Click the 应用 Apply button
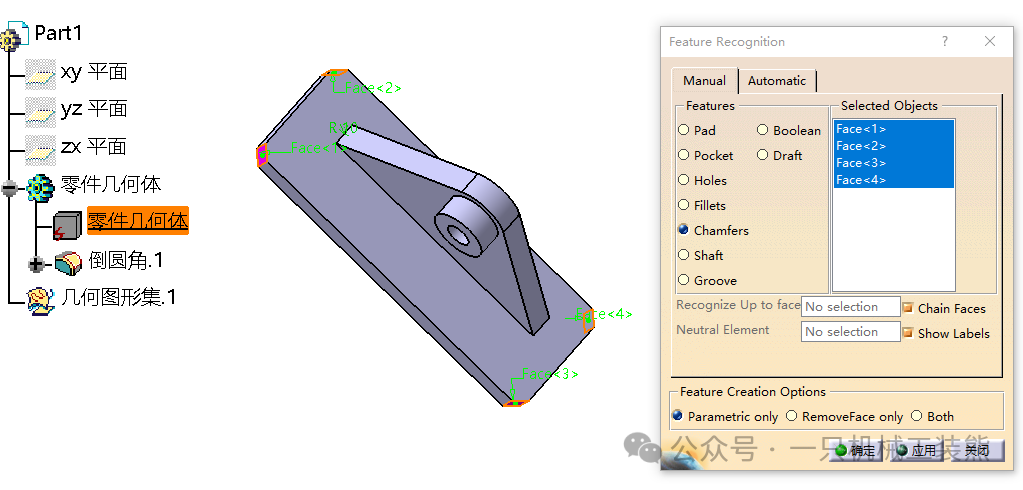This screenshot has width=1023, height=490. pyautogui.click(x=917, y=450)
